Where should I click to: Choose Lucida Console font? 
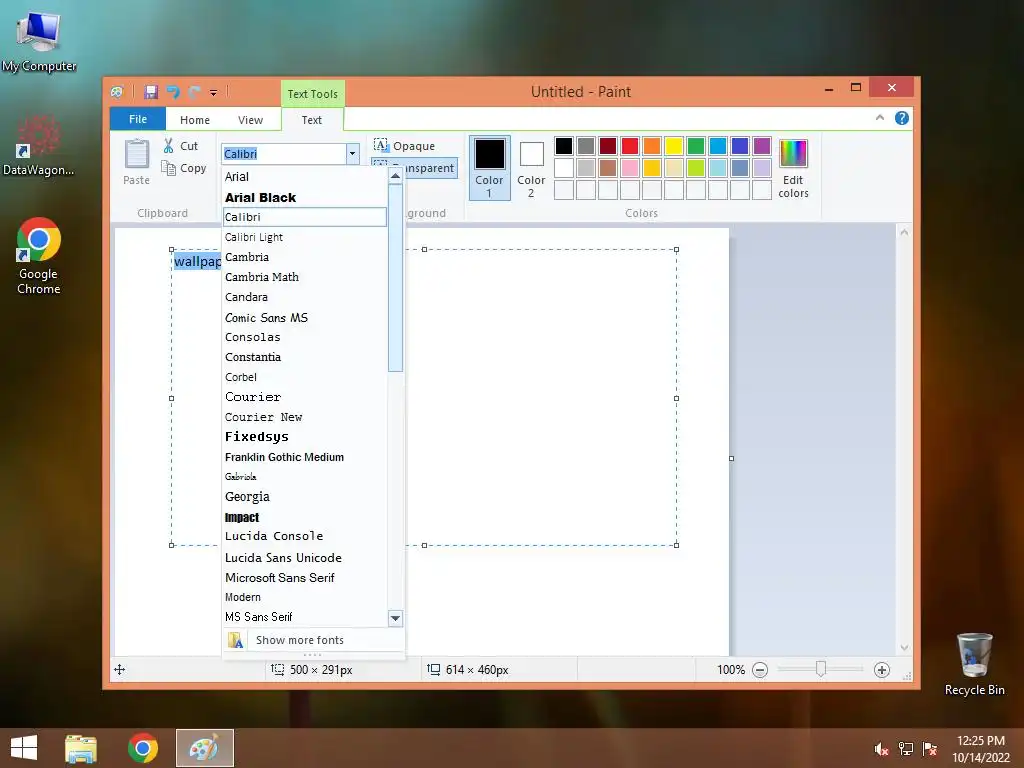click(x=305, y=536)
